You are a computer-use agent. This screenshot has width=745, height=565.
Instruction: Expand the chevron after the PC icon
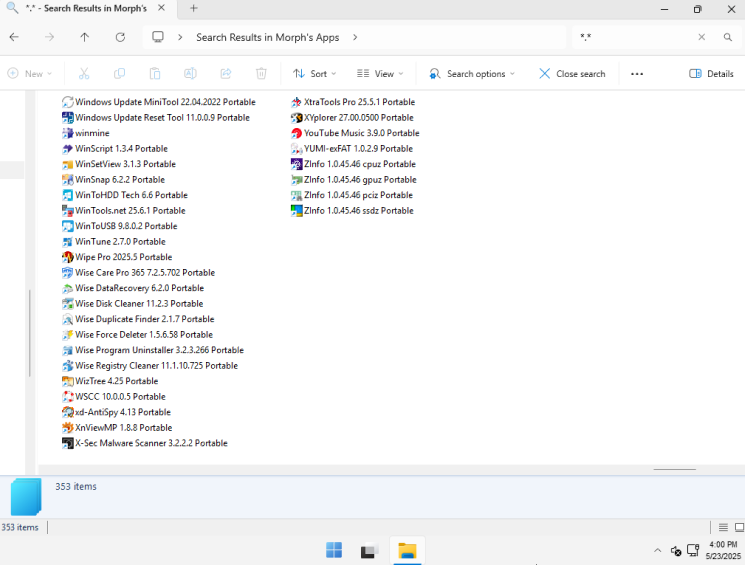tap(180, 37)
